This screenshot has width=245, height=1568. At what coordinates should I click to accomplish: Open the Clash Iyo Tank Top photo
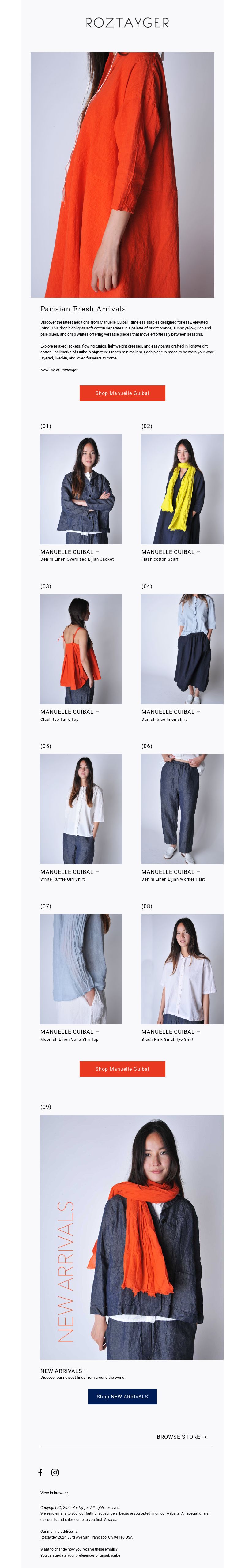tap(81, 649)
